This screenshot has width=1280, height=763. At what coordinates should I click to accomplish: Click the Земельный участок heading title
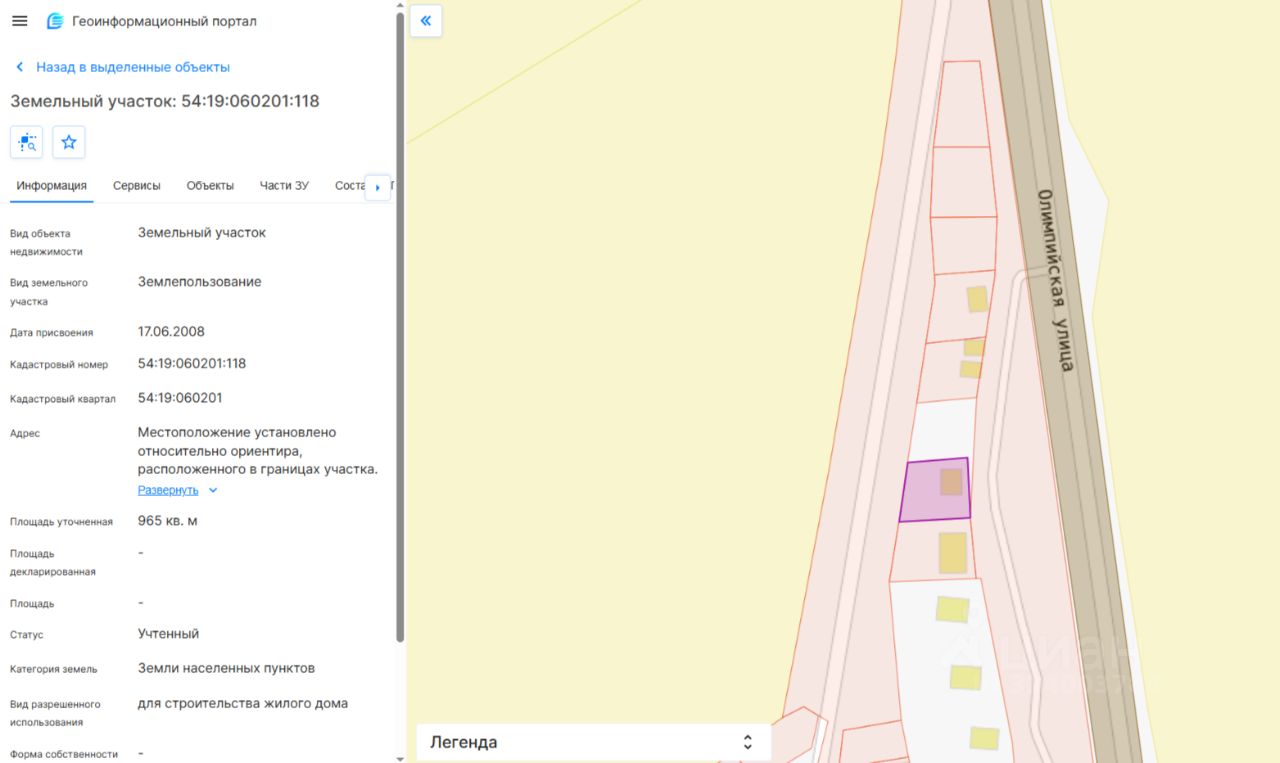(165, 101)
